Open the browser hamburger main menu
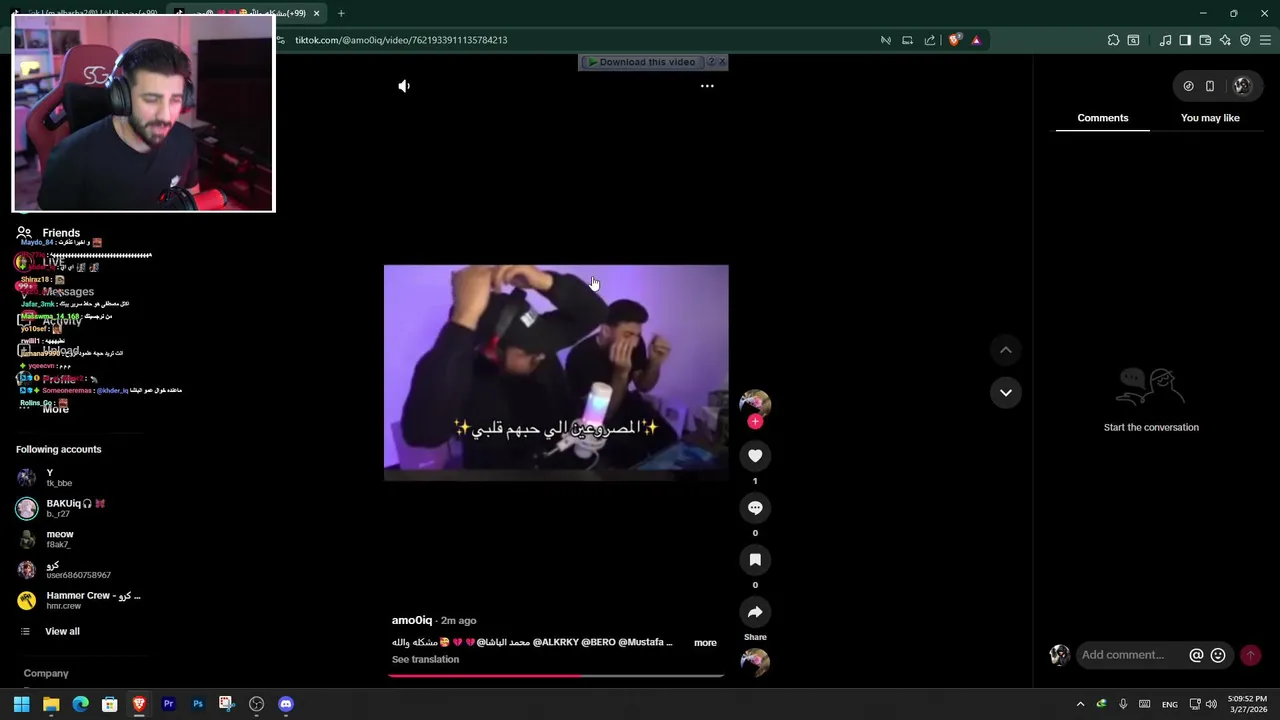Image resolution: width=1280 pixels, height=720 pixels. click(x=1265, y=40)
